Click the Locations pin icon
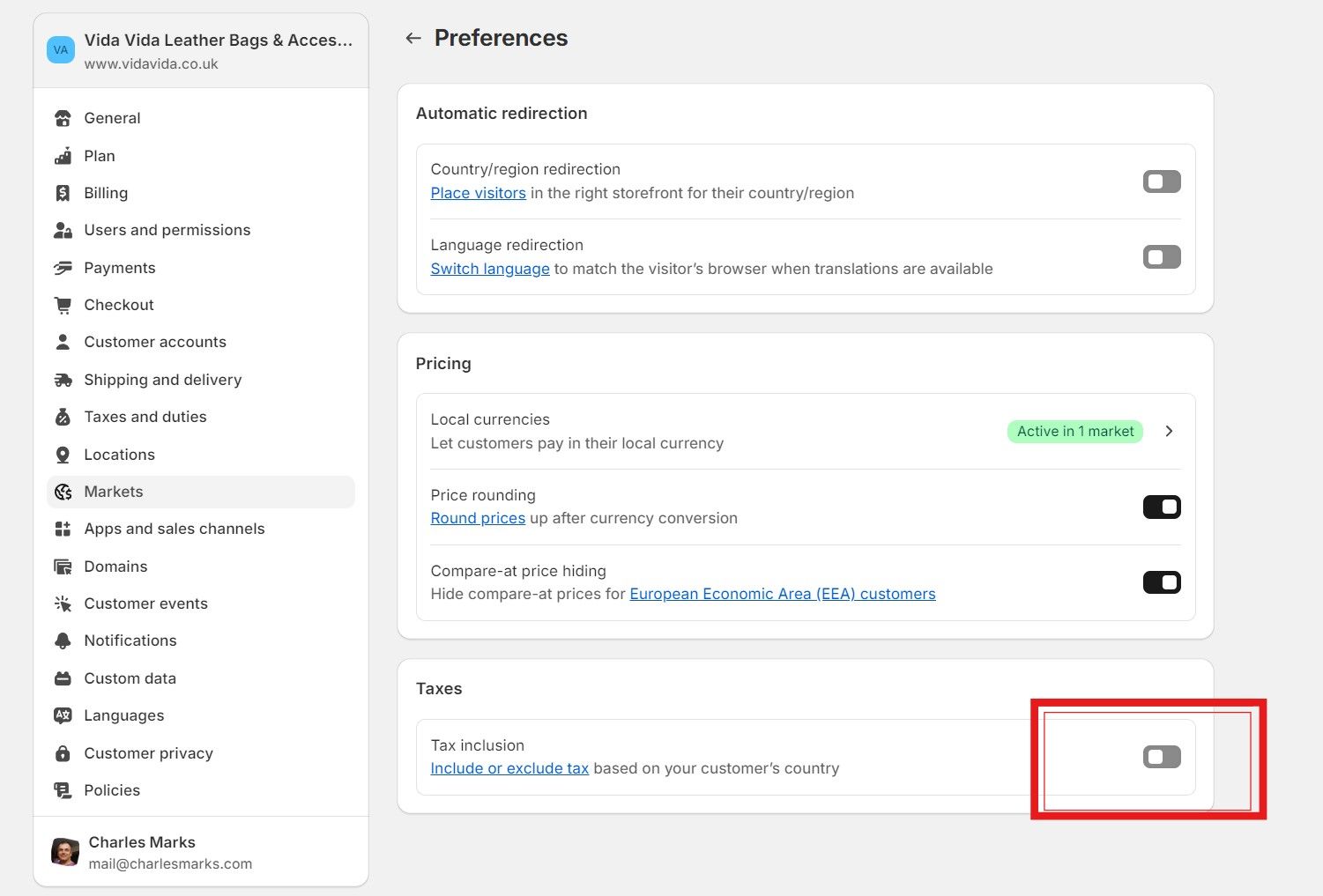Image resolution: width=1323 pixels, height=896 pixels. point(63,455)
